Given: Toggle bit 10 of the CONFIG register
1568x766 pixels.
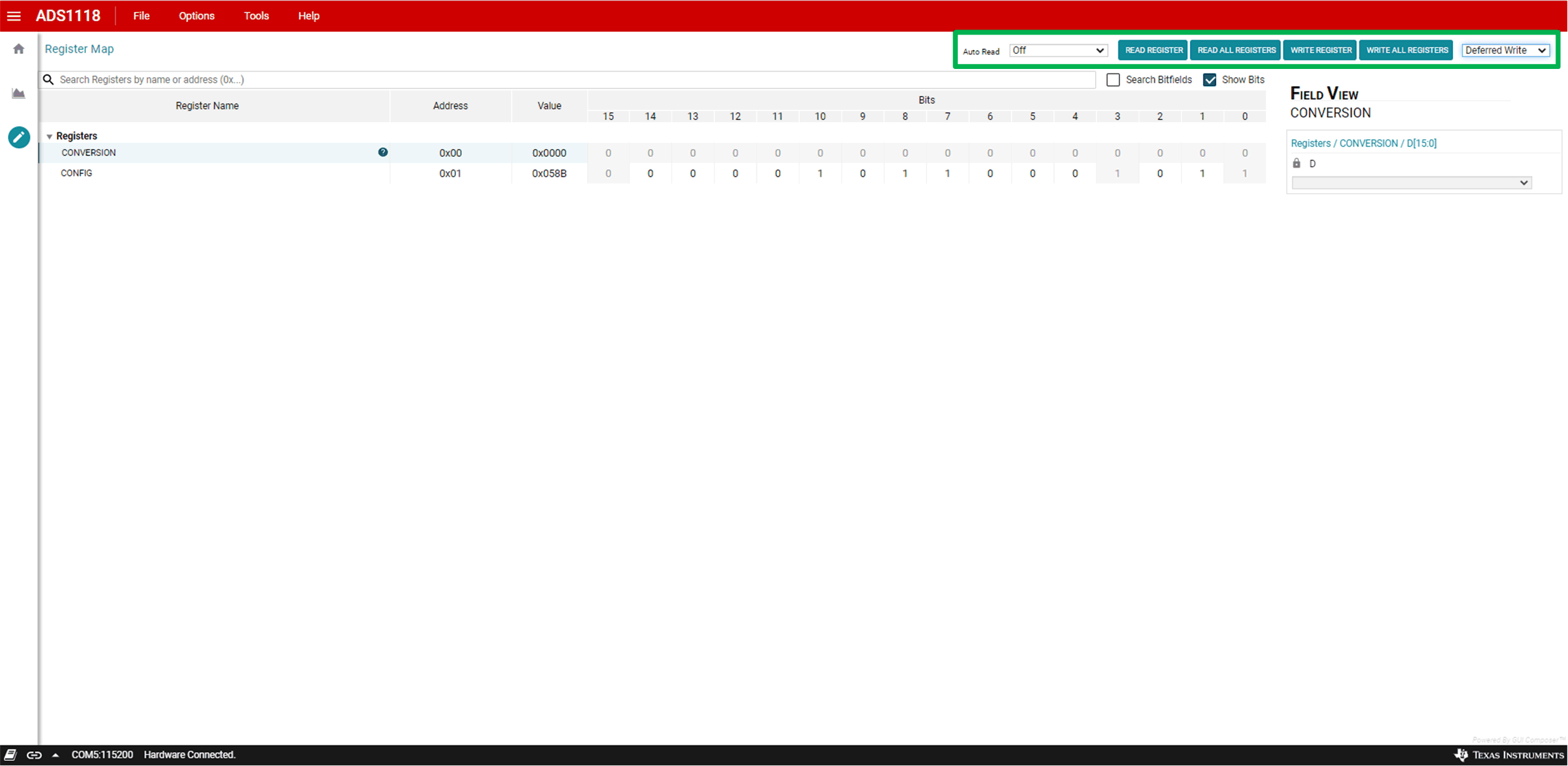Looking at the screenshot, I should pos(820,174).
